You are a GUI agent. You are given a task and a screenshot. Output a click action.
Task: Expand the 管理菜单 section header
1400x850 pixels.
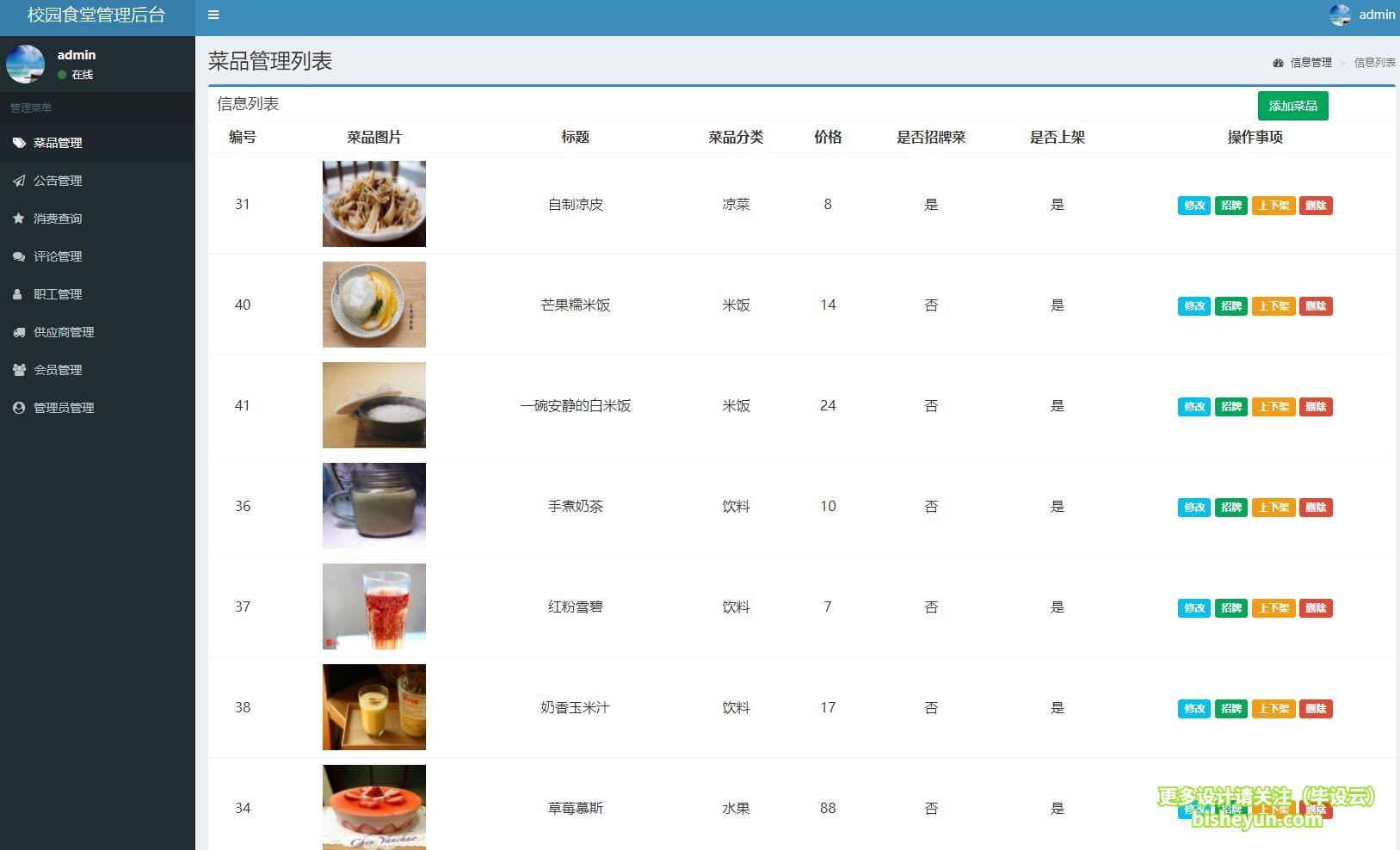30,108
